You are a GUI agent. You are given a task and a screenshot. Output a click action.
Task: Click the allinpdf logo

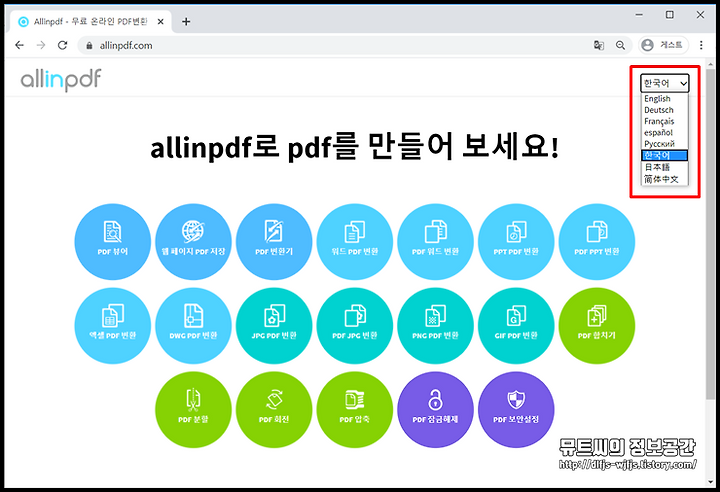[x=61, y=80]
